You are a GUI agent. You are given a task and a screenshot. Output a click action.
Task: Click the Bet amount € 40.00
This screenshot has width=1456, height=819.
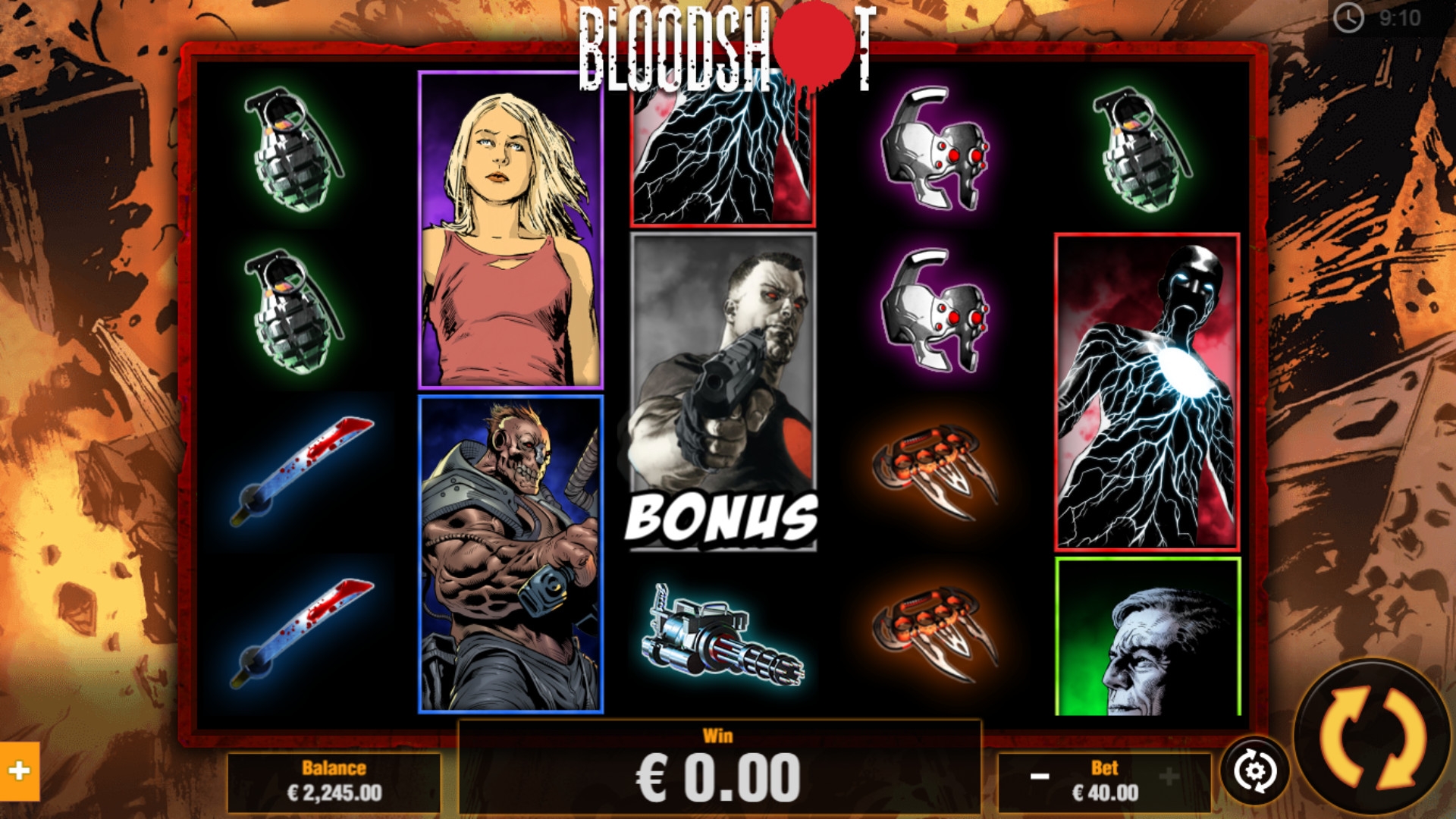pyautogui.click(x=1105, y=793)
